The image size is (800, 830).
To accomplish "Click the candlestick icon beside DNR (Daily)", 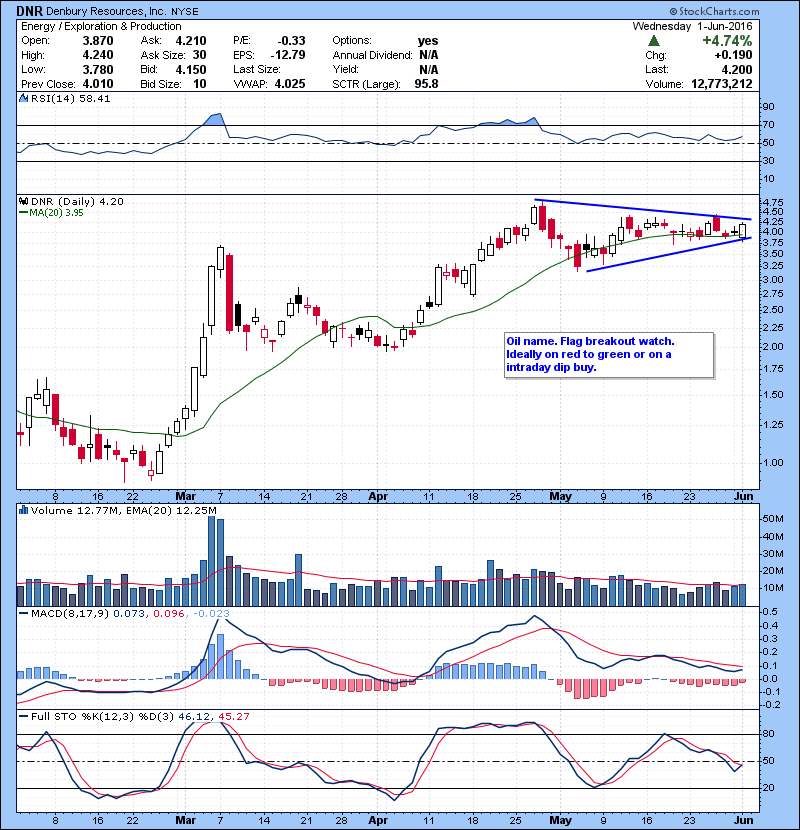I will pos(23,201).
